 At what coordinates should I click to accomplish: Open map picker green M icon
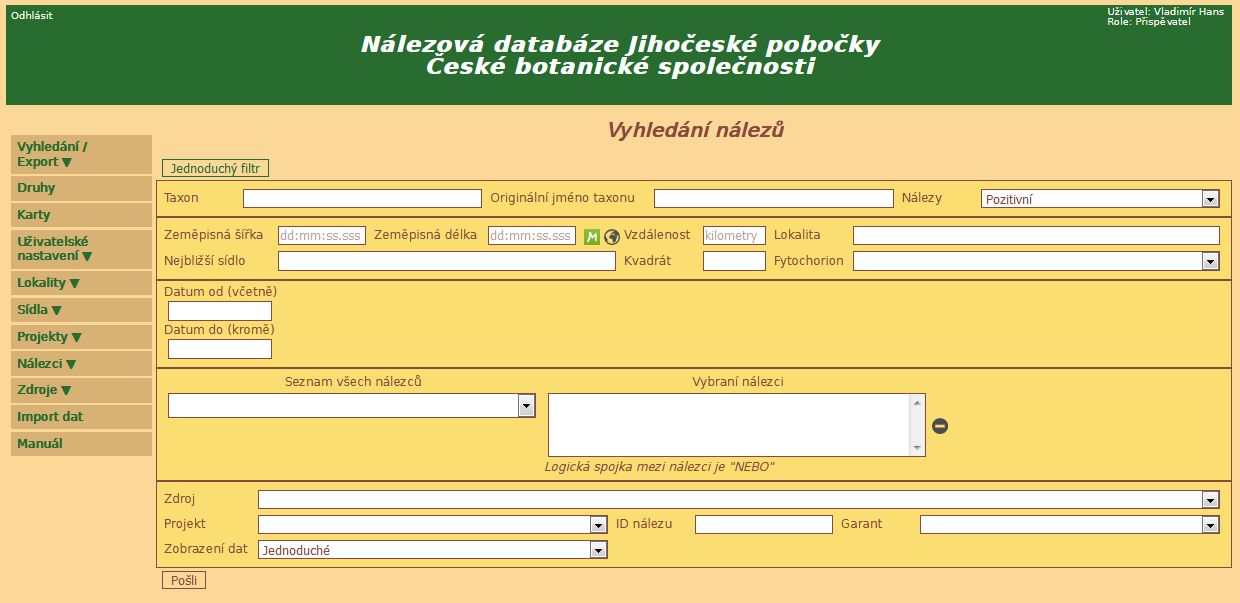click(x=592, y=236)
